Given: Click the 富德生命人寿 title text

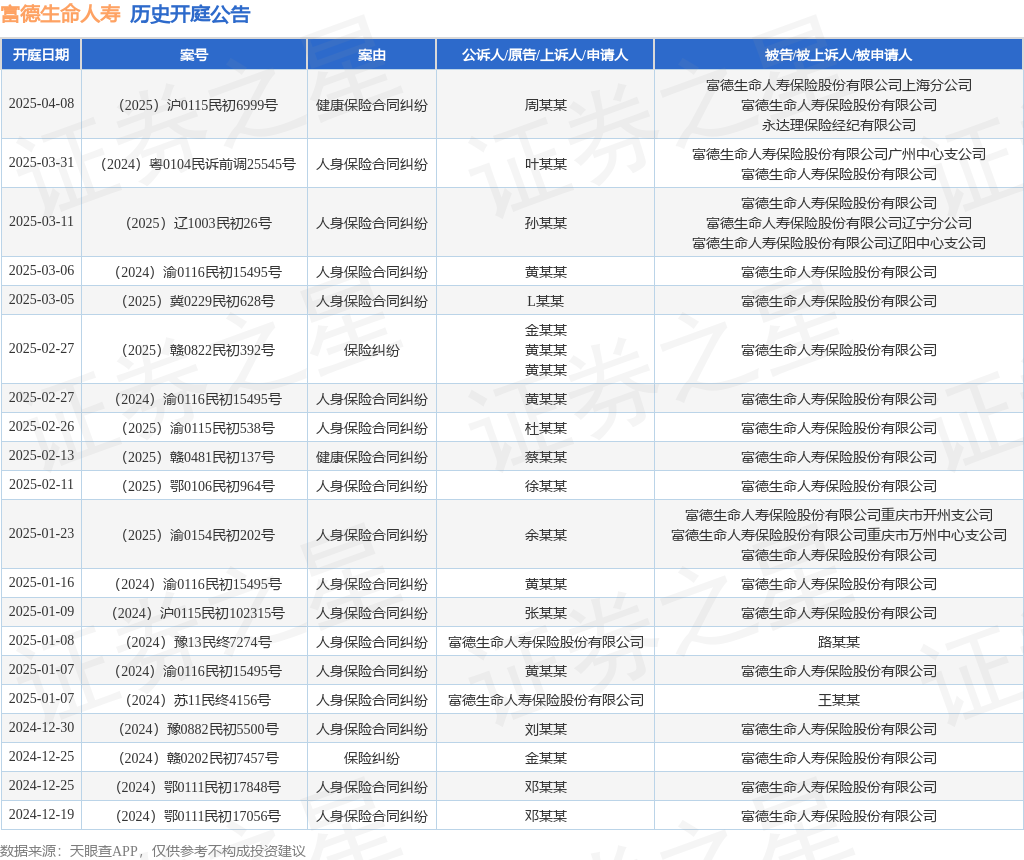Looking at the screenshot, I should coord(60,14).
